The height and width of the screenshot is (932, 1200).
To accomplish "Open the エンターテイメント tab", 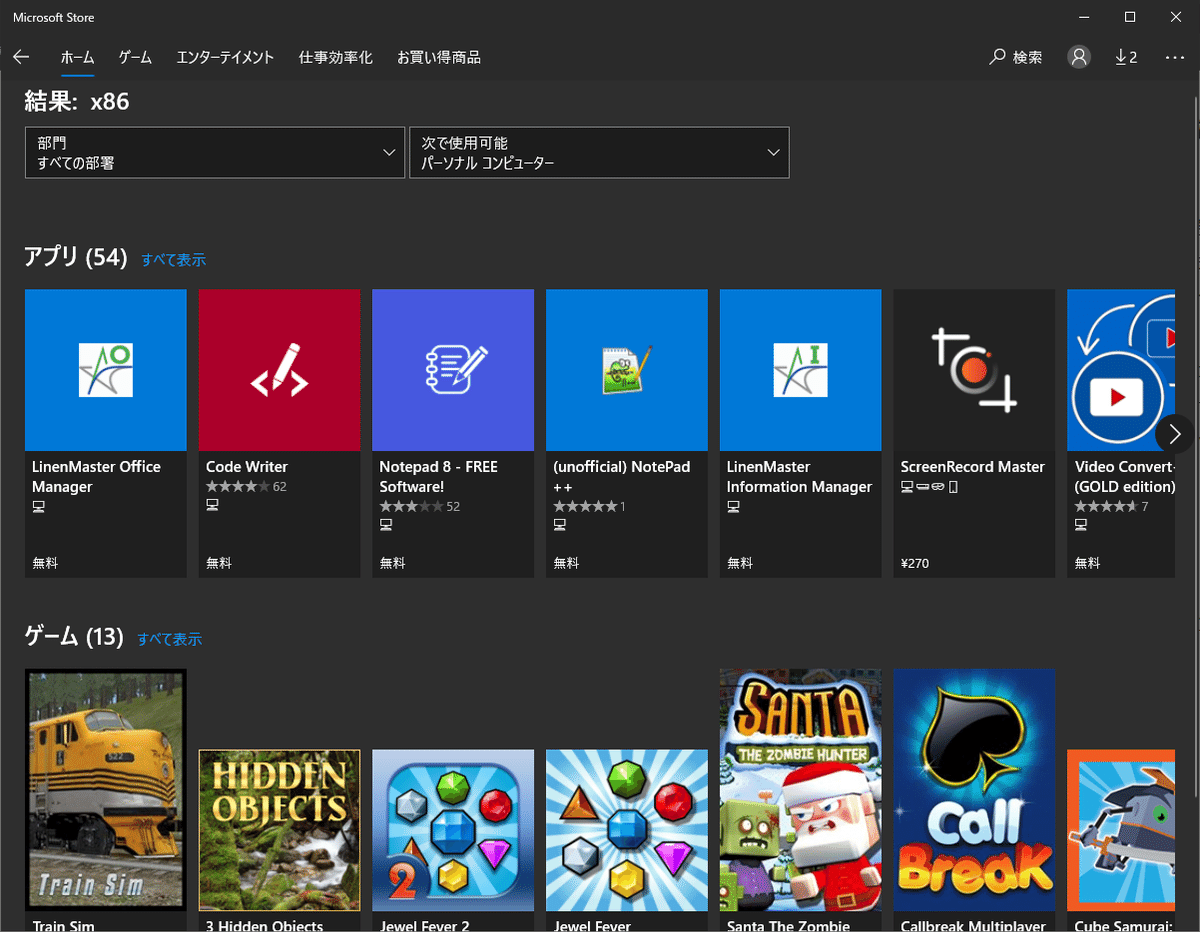I will tap(225, 57).
